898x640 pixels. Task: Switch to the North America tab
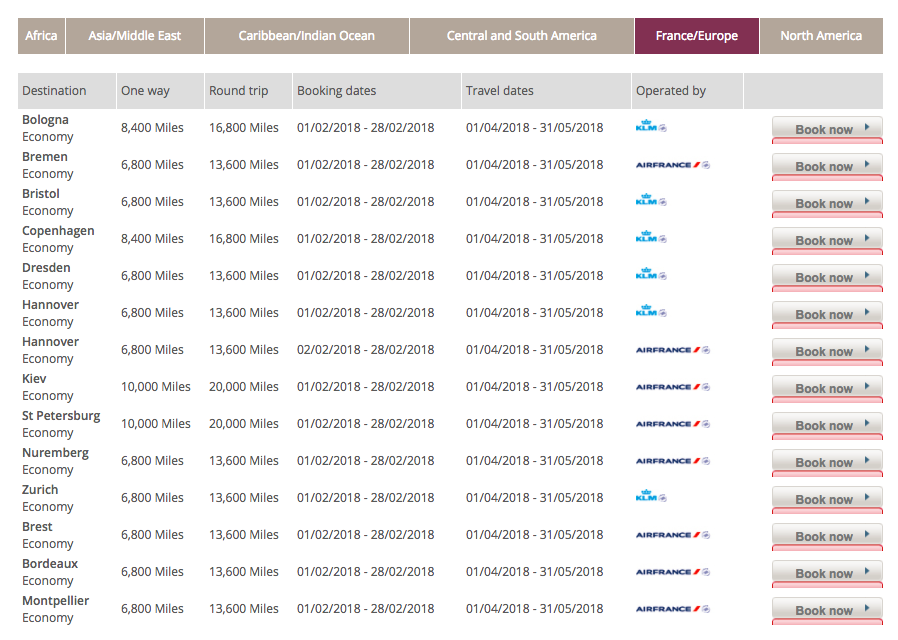point(821,36)
